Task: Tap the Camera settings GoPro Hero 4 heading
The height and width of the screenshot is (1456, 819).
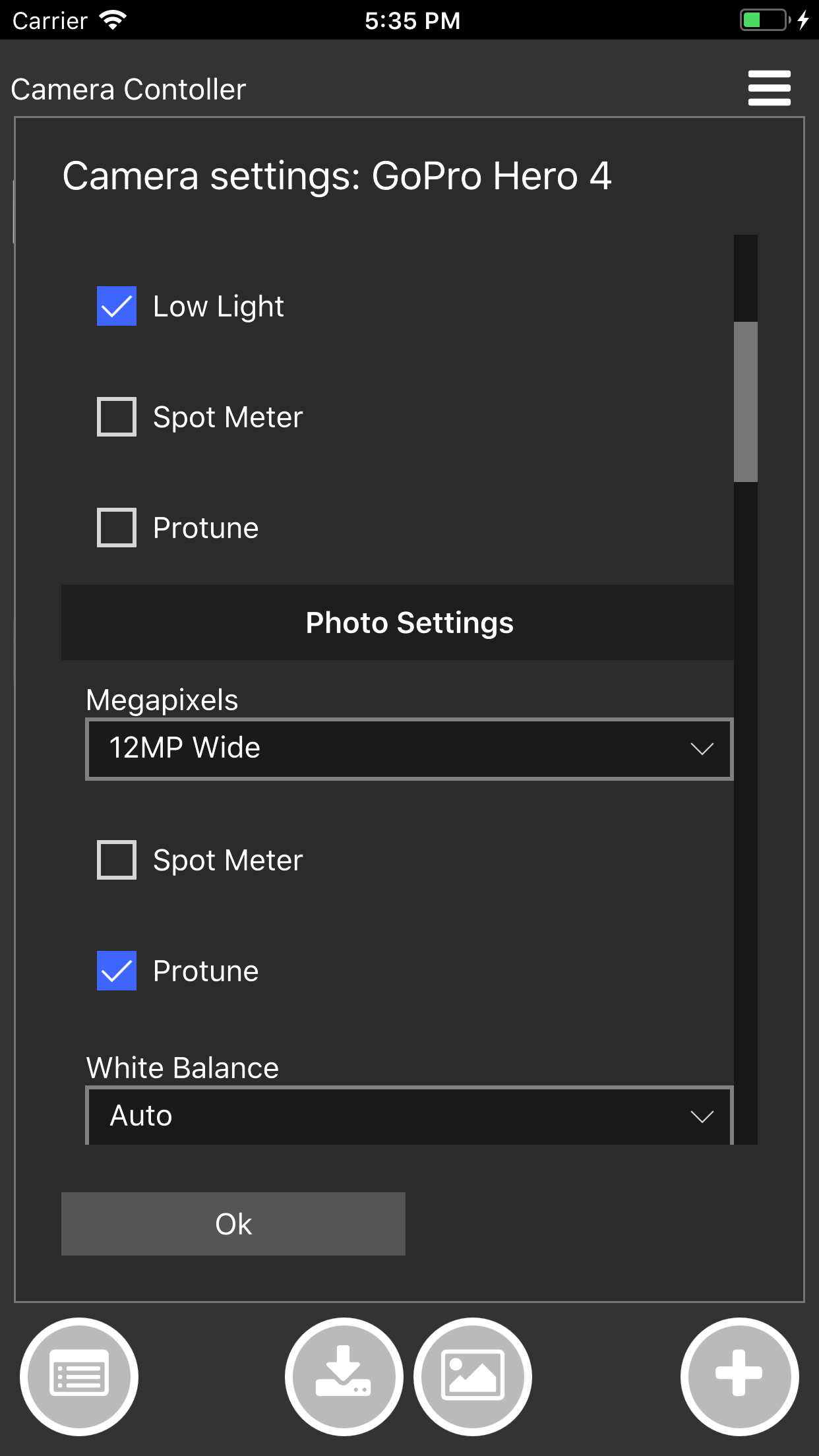Action: [336, 176]
